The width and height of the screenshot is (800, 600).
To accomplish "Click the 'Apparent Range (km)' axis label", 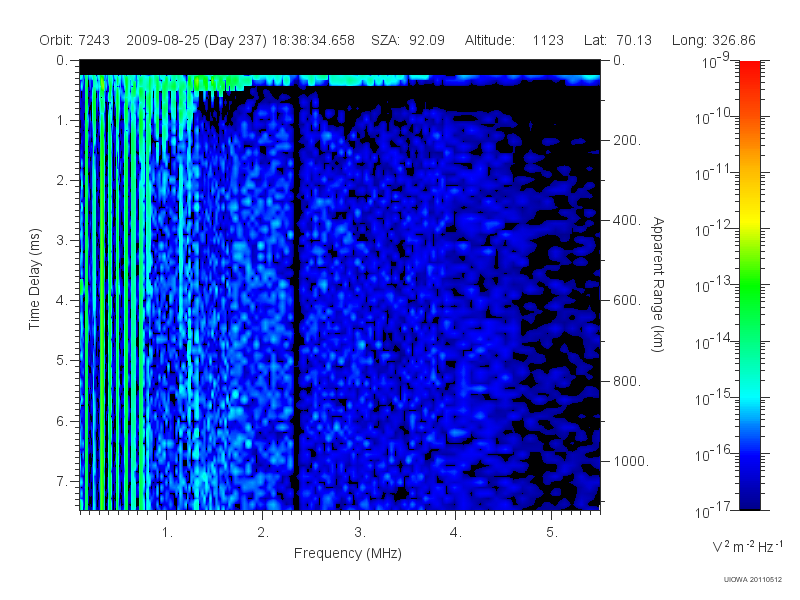I will click(x=658, y=284).
